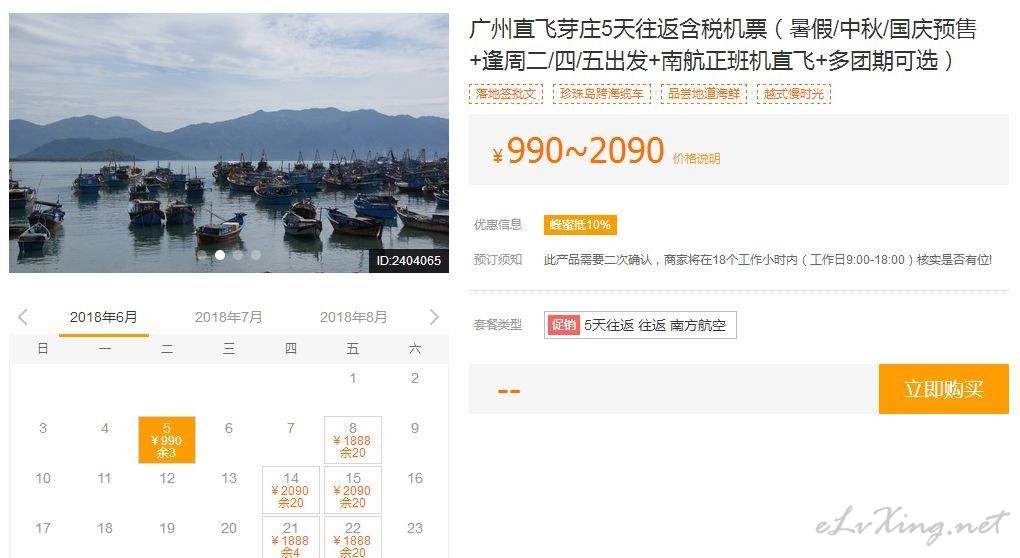Viewport: 1020px width, 558px height.
Task: Pick June 21 with 4 remaining
Action: pos(291,538)
